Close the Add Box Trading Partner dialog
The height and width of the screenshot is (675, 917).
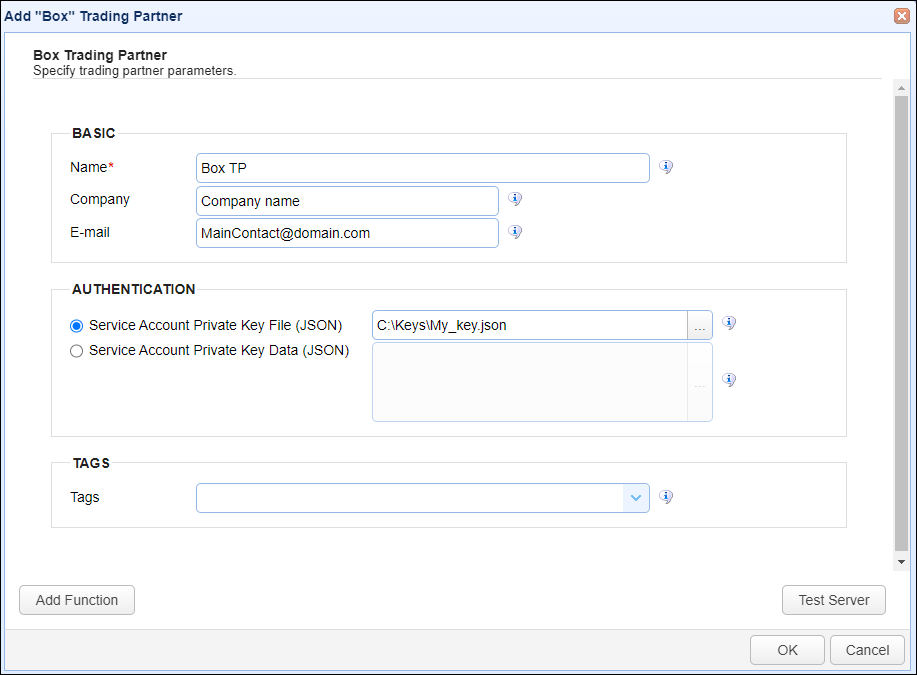901,16
